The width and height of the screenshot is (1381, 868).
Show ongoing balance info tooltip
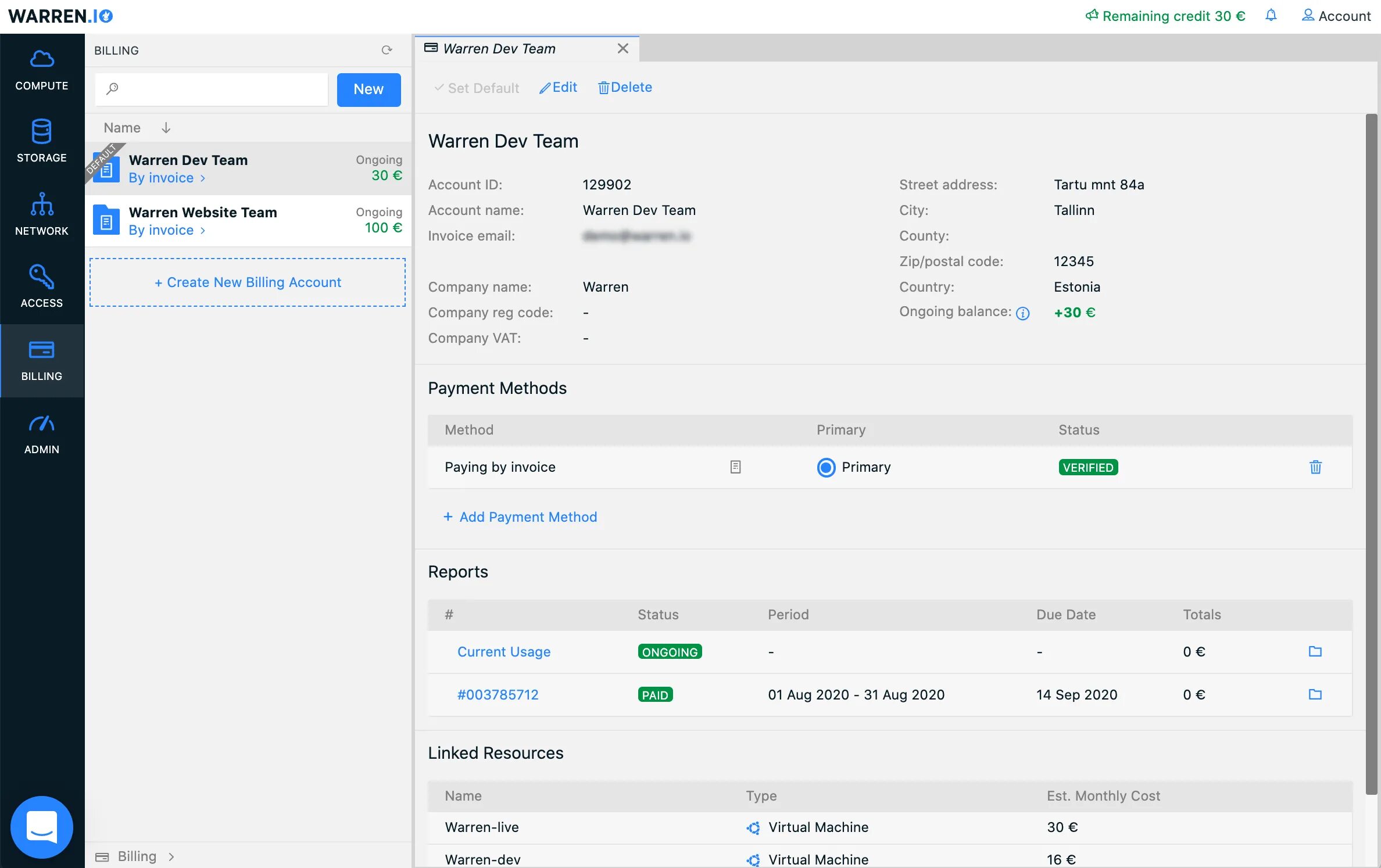(x=1023, y=313)
